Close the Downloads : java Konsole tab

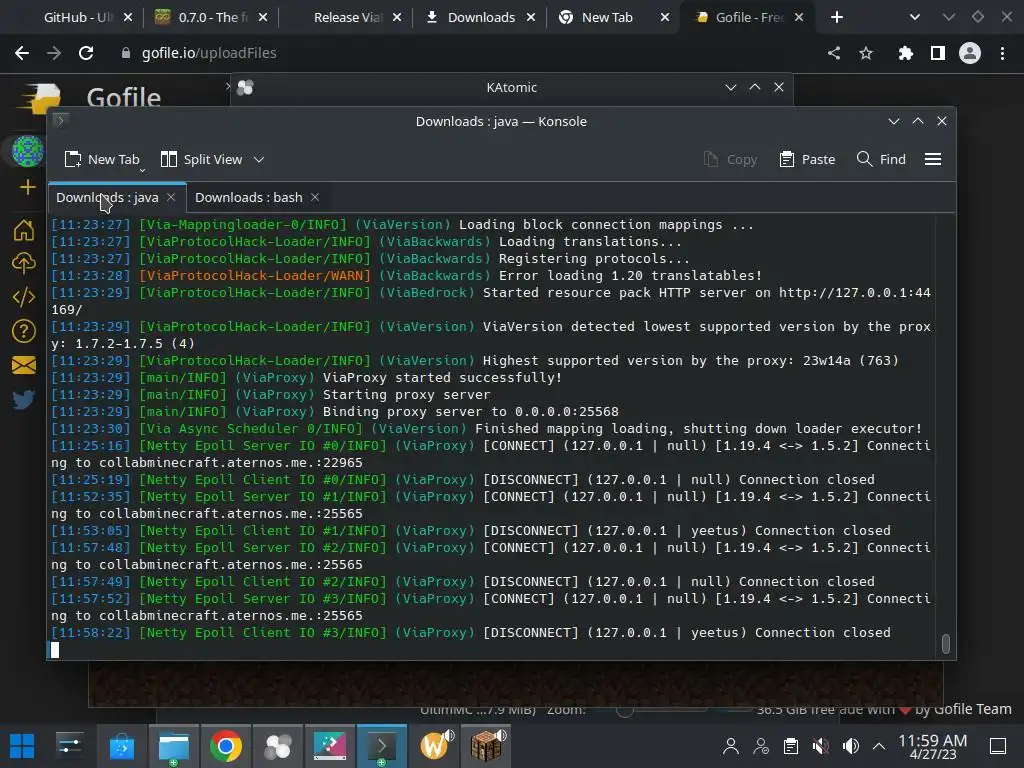tap(171, 197)
